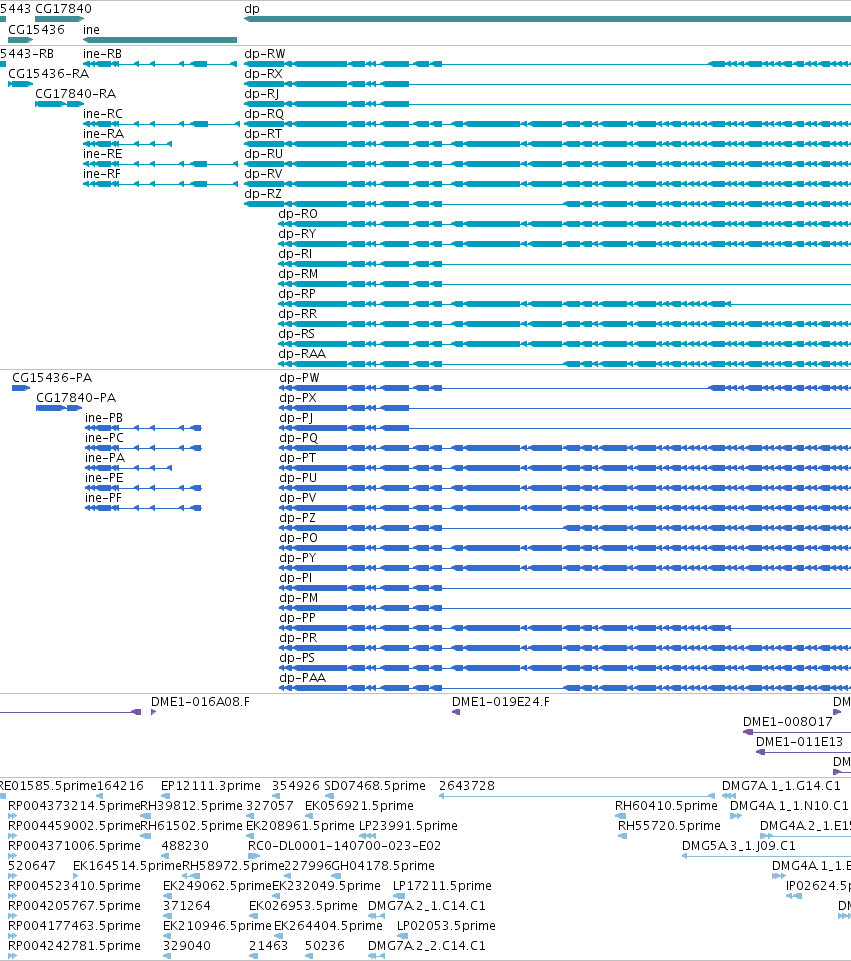The image size is (851, 961).
Task: Open transcript label dp-RZ
Action: 263,194
